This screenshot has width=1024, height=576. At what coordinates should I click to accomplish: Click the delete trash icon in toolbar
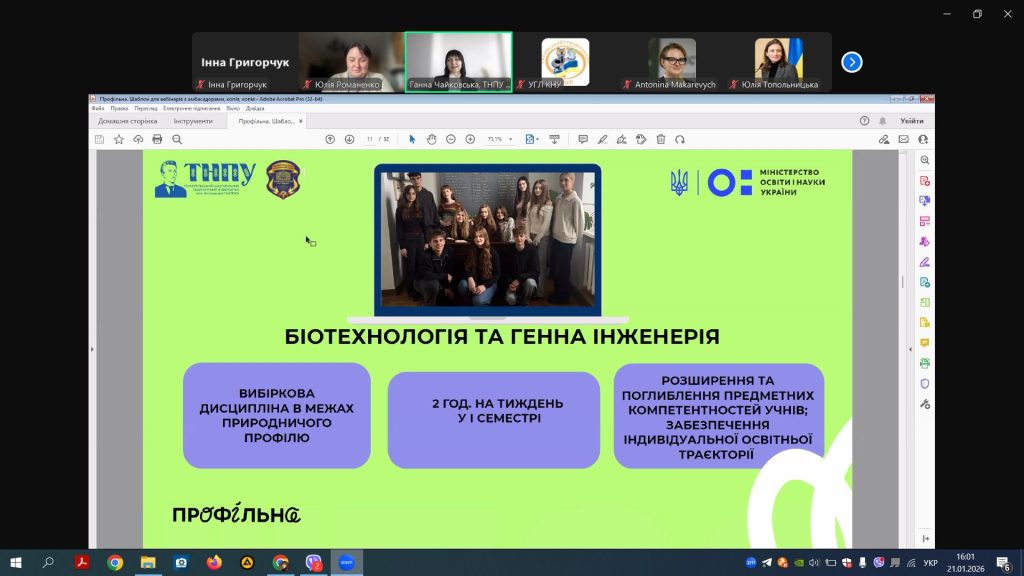point(660,139)
